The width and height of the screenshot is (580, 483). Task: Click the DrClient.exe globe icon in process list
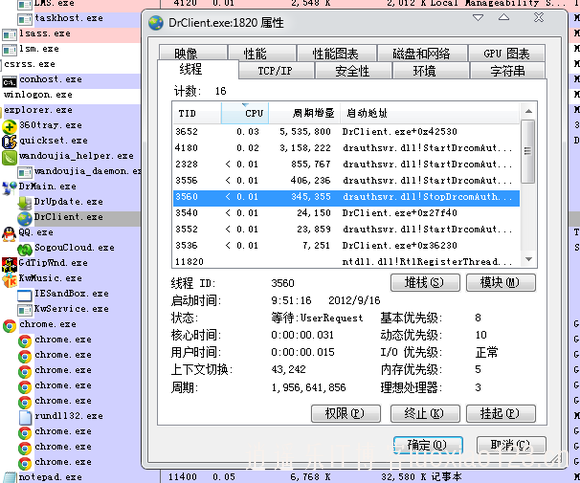tap(25, 219)
